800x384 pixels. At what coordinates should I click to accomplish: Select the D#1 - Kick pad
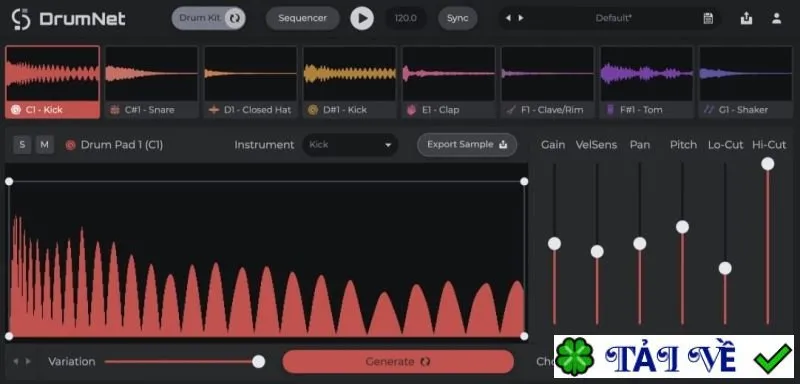(349, 83)
